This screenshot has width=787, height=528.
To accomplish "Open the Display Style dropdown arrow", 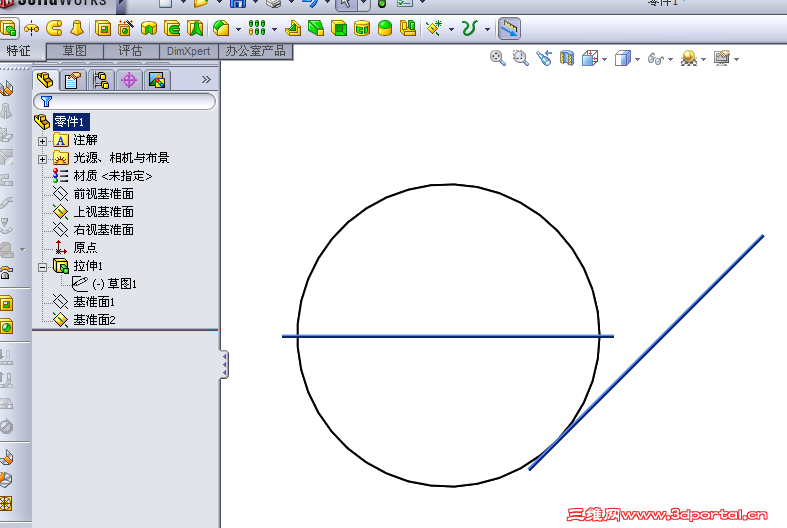I will [637, 59].
